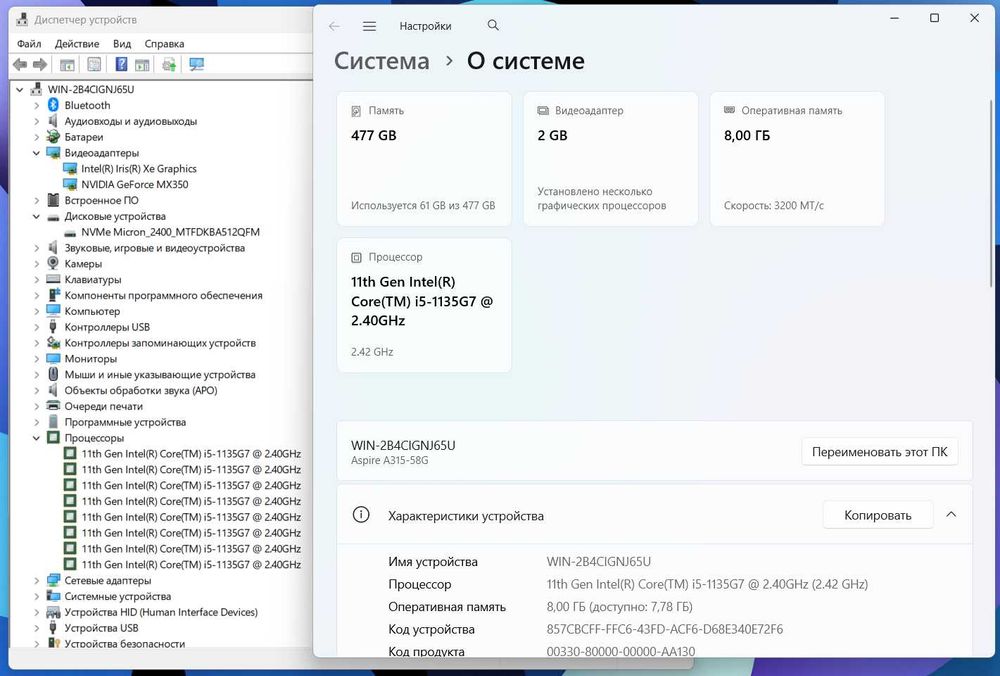
Task: Select Объекты обработки звука (APO) row
Action: [141, 391]
